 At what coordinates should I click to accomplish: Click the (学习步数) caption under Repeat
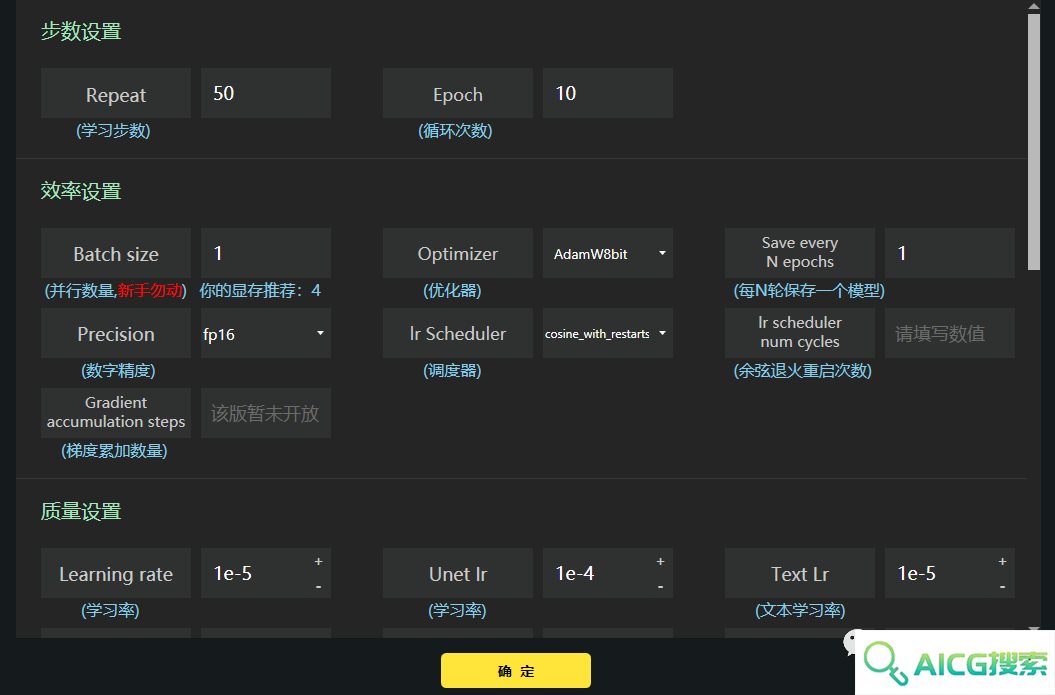(x=113, y=131)
